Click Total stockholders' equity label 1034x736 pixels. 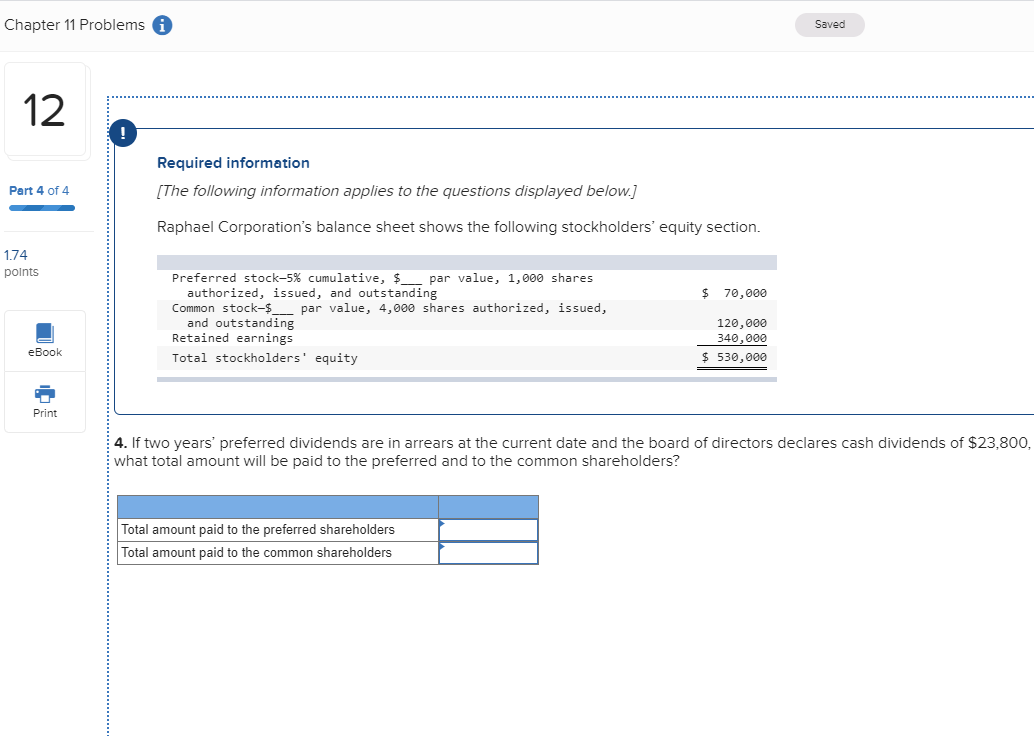(x=264, y=358)
